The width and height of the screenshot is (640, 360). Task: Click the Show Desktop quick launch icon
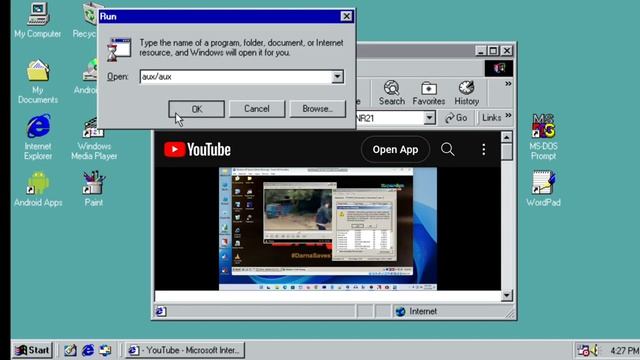pos(70,350)
